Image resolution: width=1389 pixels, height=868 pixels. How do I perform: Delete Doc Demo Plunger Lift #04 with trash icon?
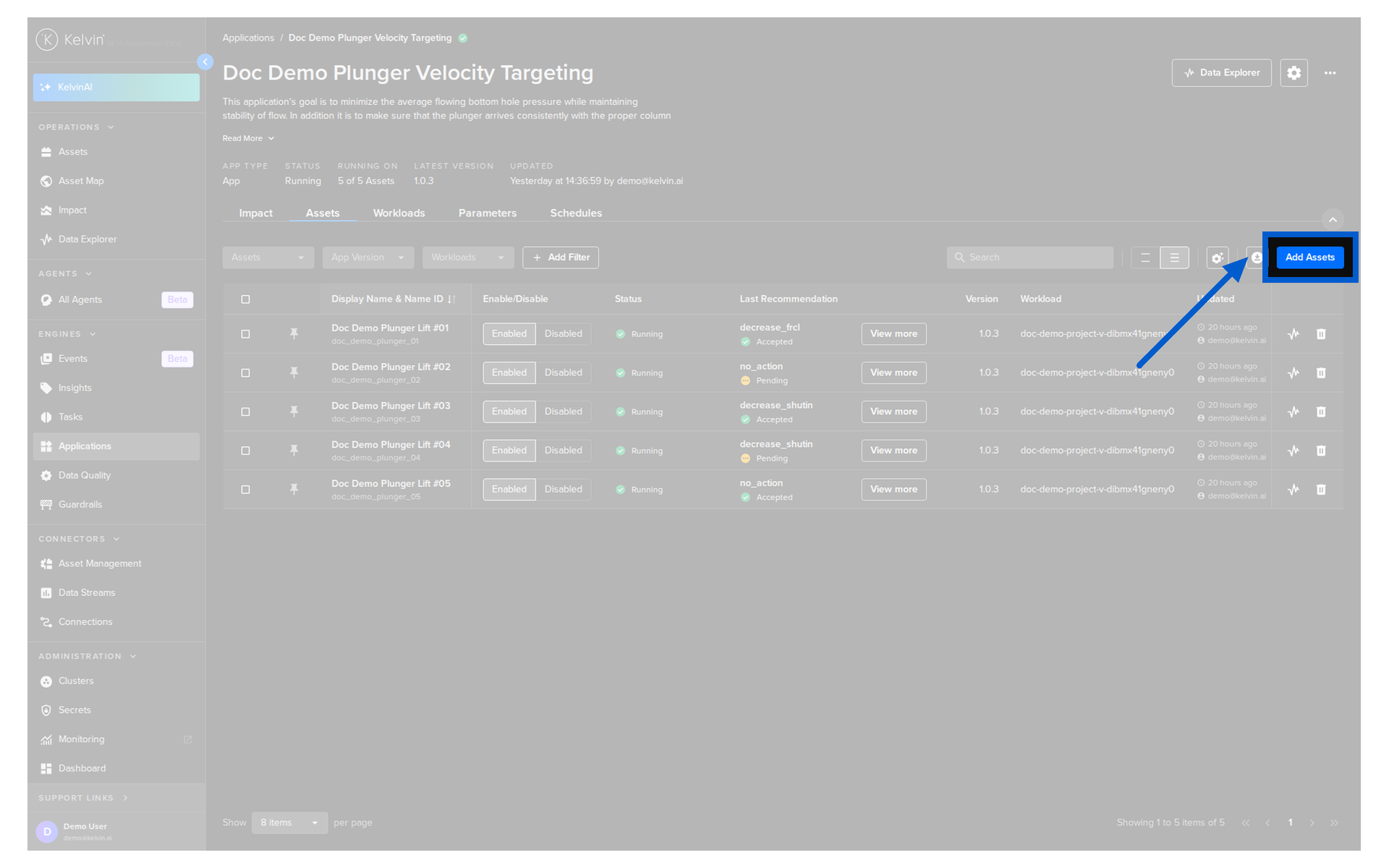point(1321,451)
